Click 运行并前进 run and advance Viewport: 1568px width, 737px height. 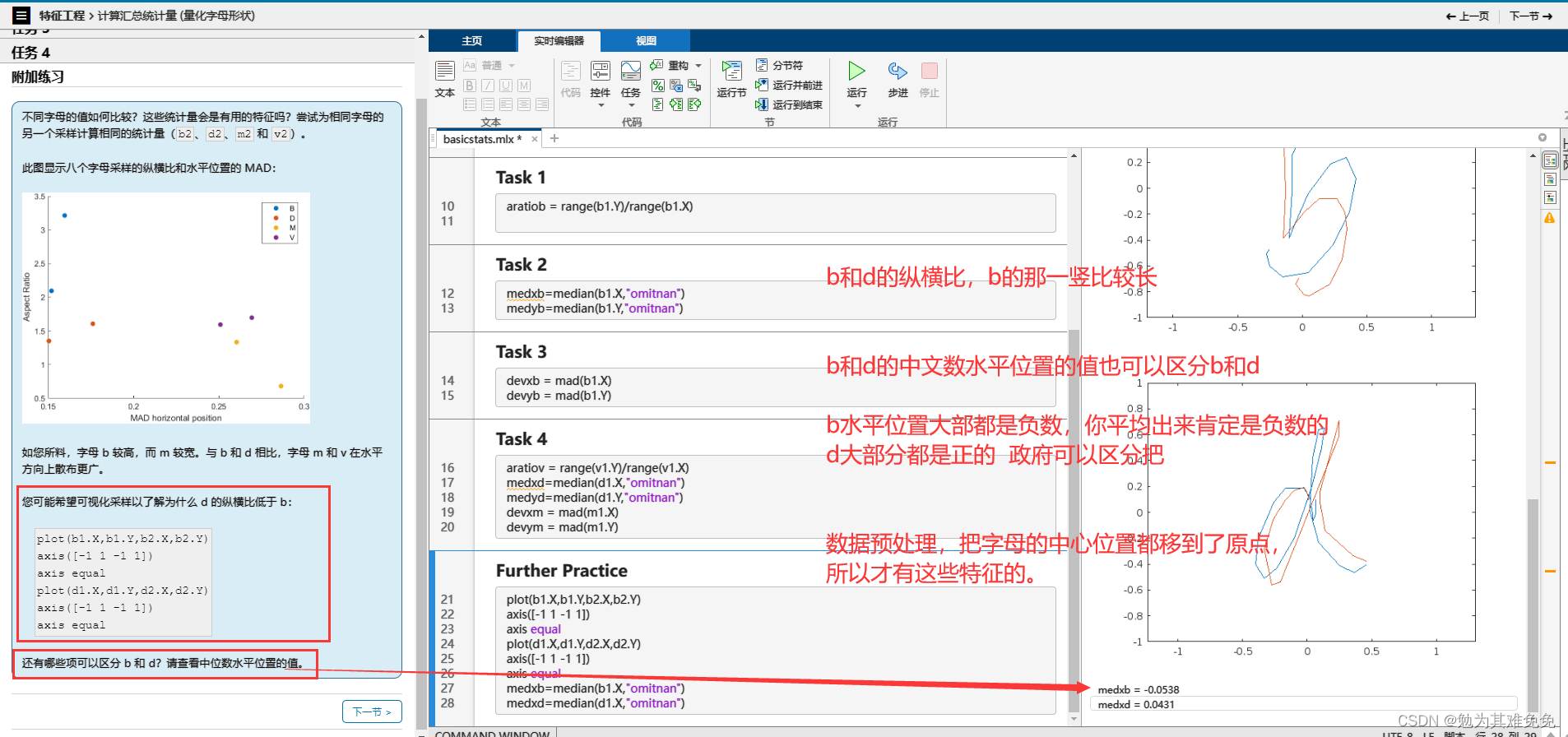tap(789, 85)
